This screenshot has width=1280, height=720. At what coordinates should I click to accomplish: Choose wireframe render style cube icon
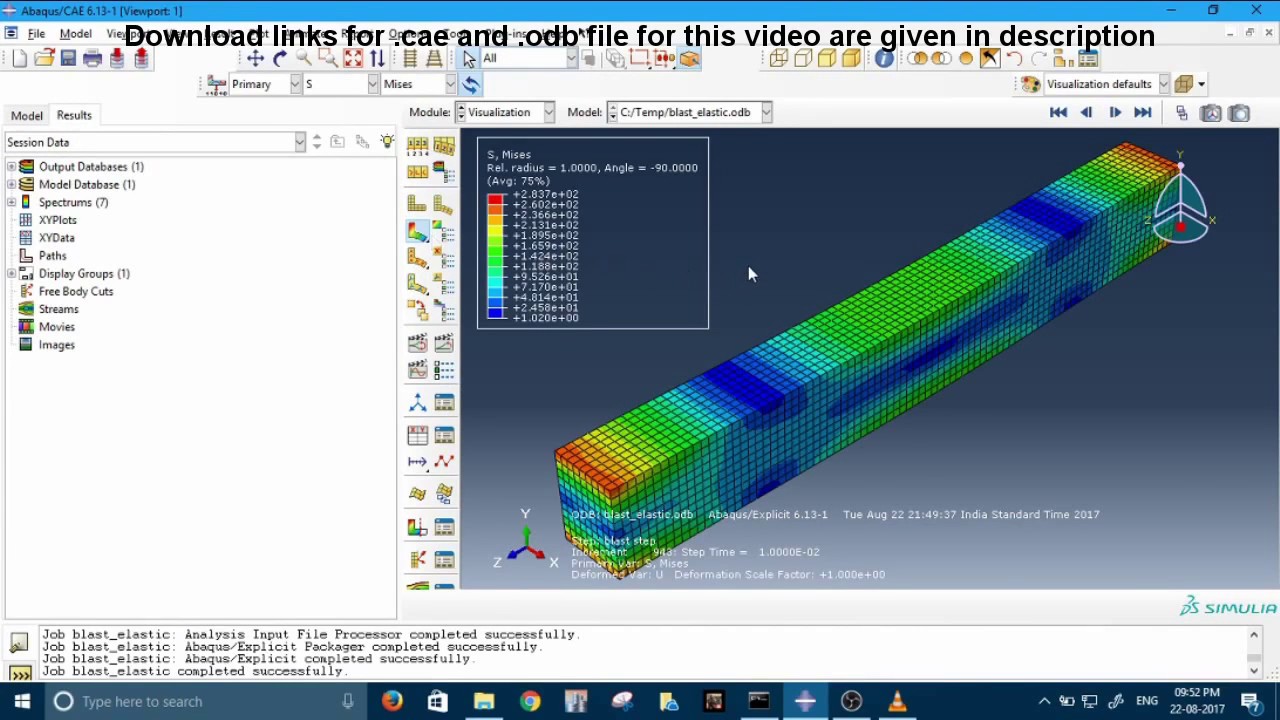coord(778,59)
